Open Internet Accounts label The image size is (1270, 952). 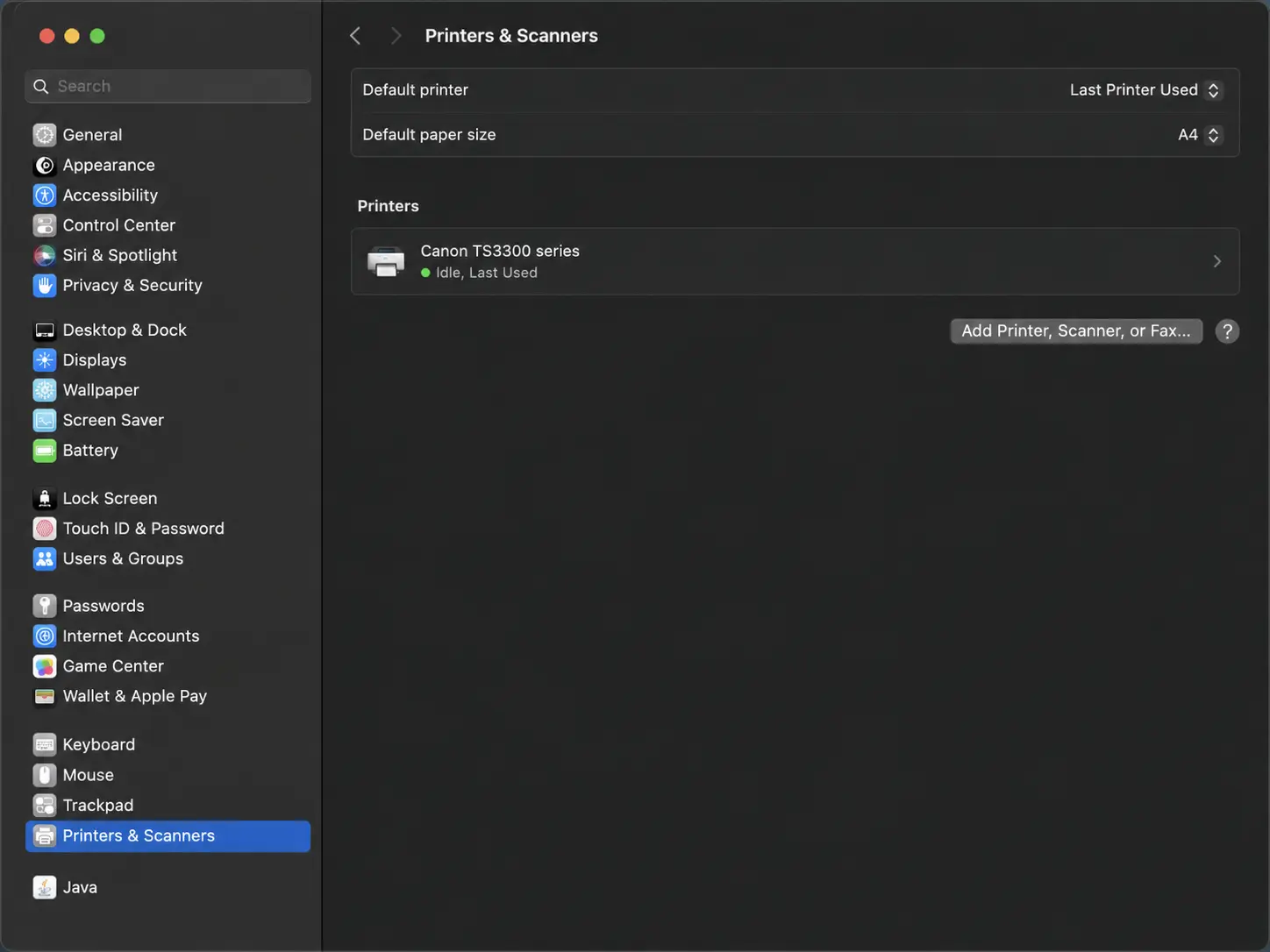[x=132, y=636]
